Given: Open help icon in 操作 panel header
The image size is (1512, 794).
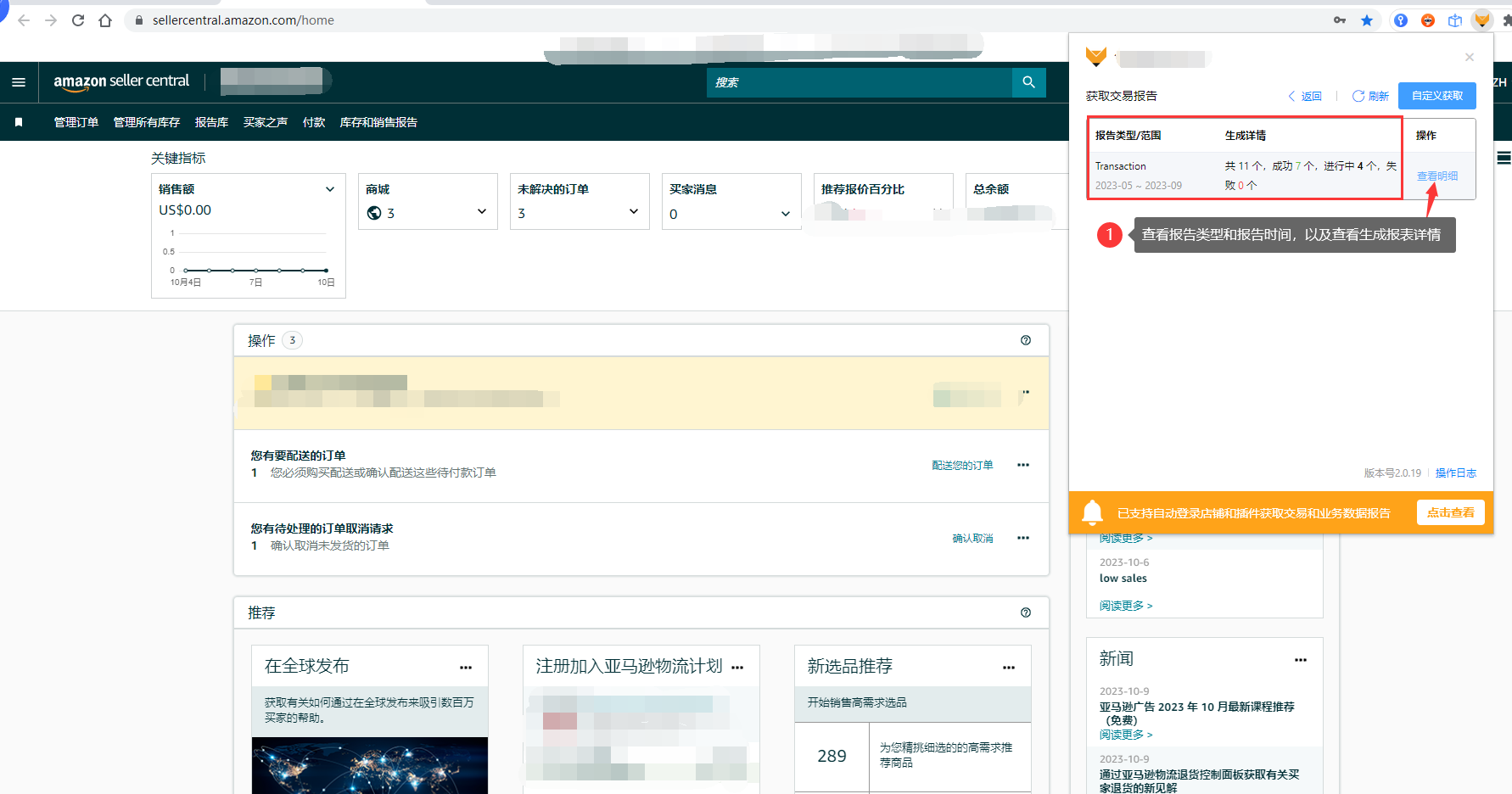Looking at the screenshot, I should [1026, 340].
